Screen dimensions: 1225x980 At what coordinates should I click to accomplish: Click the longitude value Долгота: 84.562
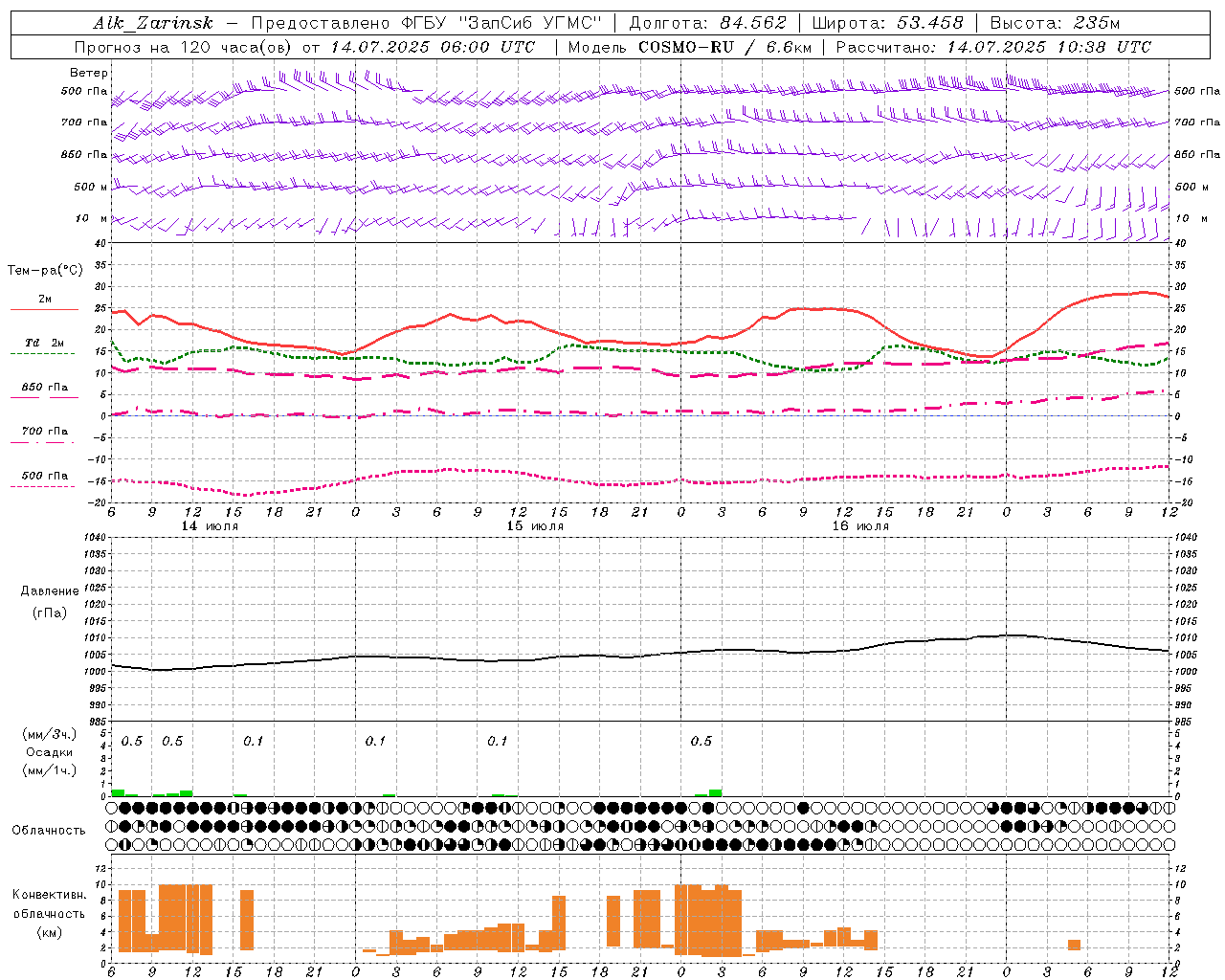707,23
